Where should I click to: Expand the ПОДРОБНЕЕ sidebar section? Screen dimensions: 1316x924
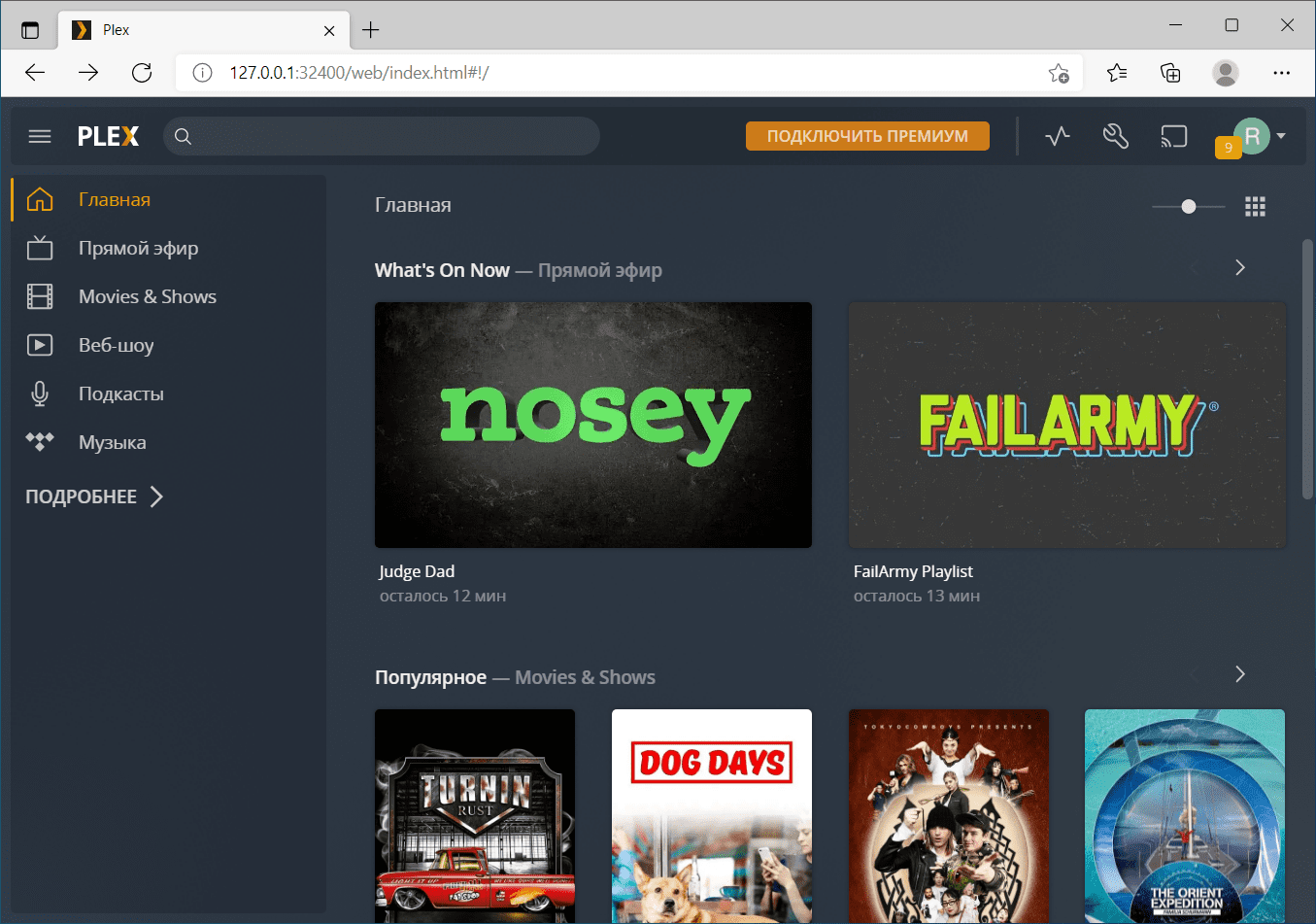coord(94,496)
